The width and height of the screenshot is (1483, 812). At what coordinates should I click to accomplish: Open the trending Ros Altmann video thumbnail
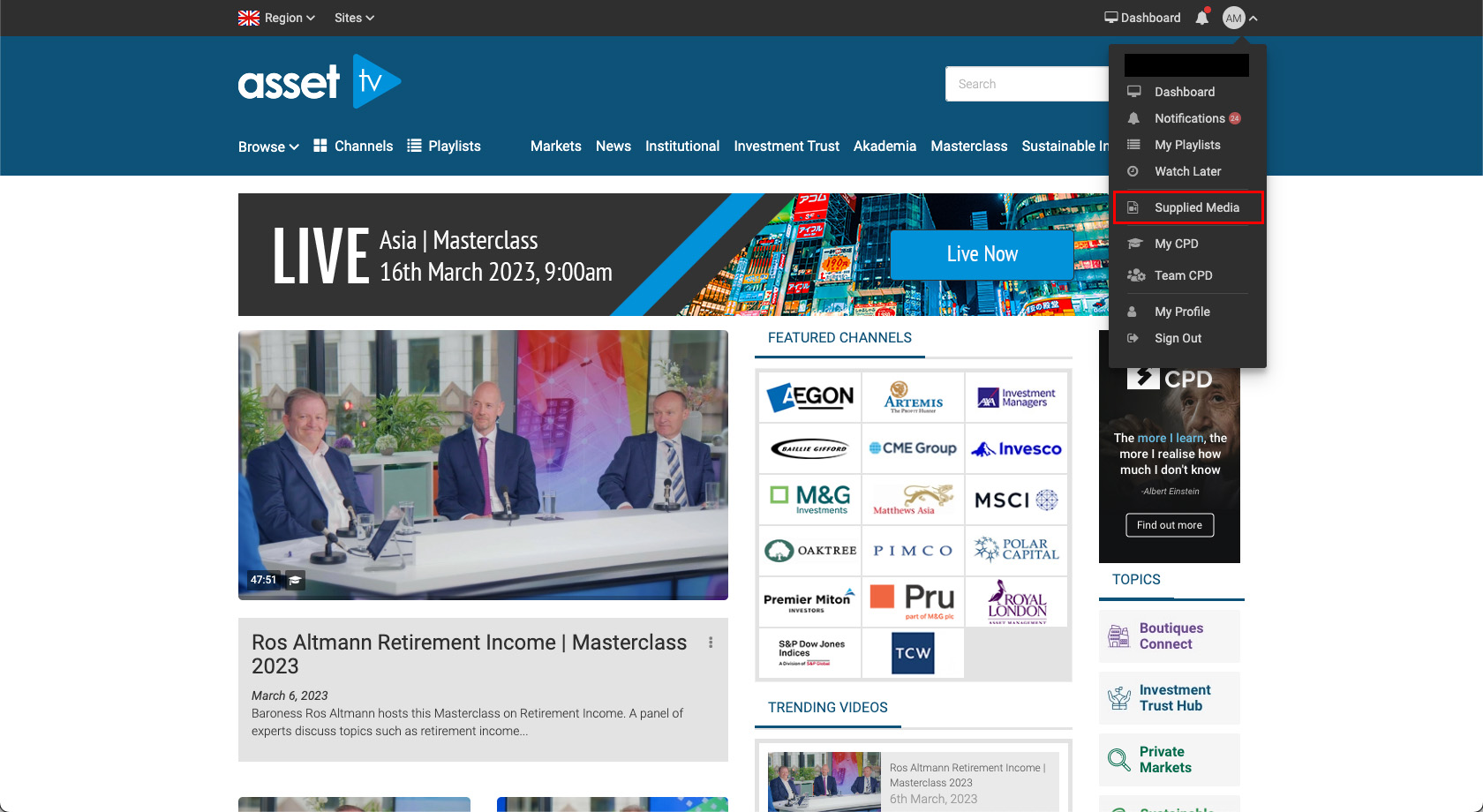[824, 782]
